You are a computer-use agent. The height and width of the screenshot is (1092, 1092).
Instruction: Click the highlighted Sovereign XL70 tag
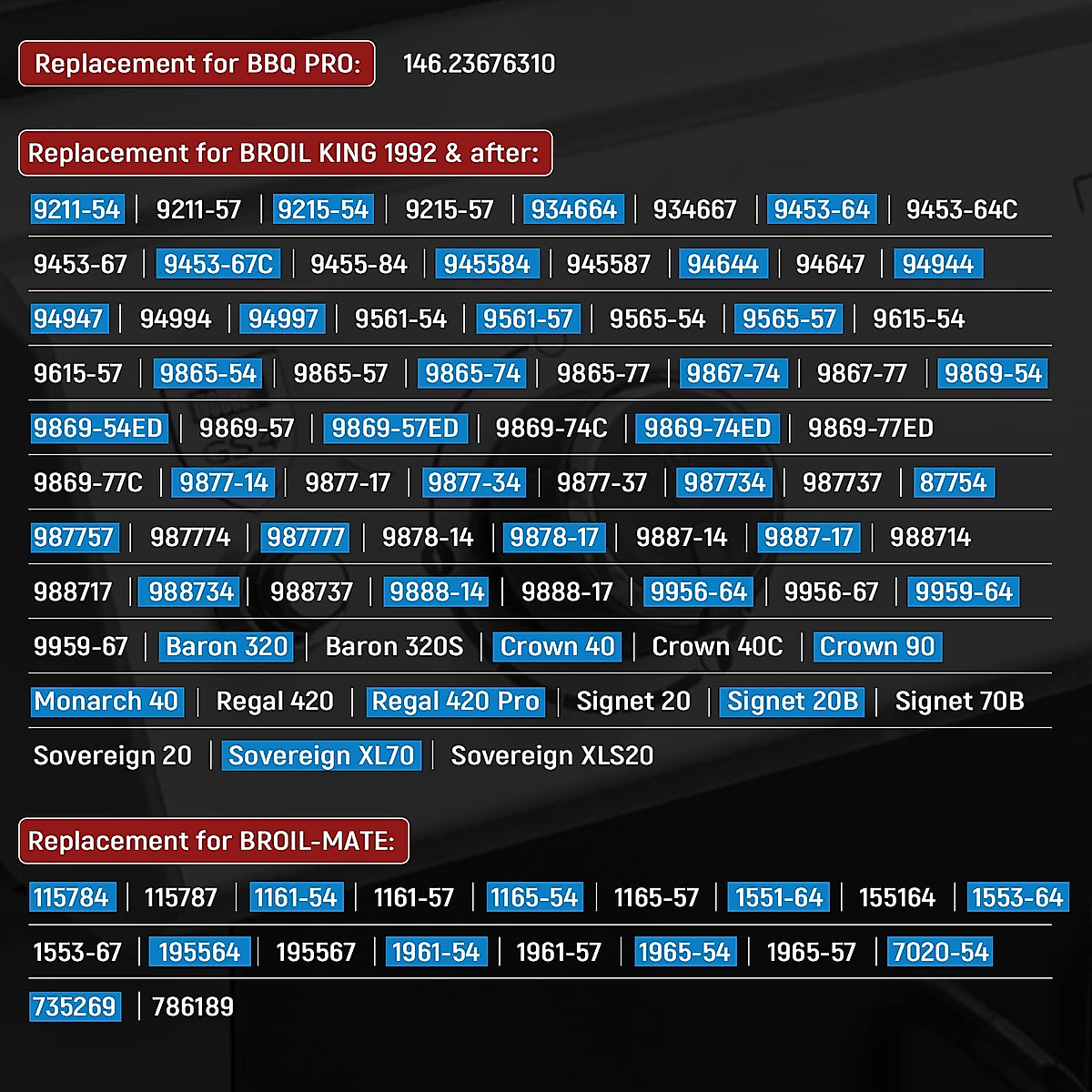pyautogui.click(x=321, y=756)
